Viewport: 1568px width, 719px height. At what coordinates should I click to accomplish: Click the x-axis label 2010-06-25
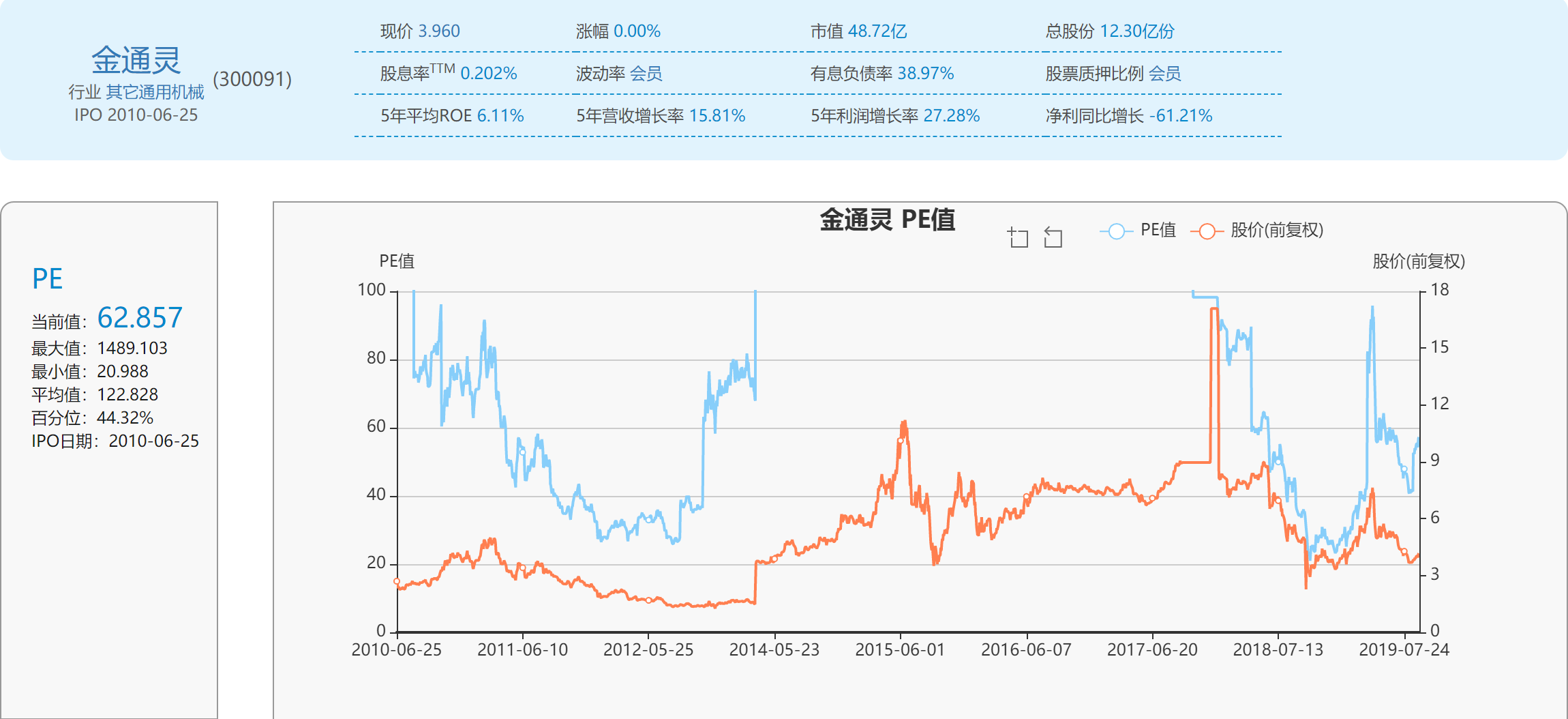tap(397, 649)
